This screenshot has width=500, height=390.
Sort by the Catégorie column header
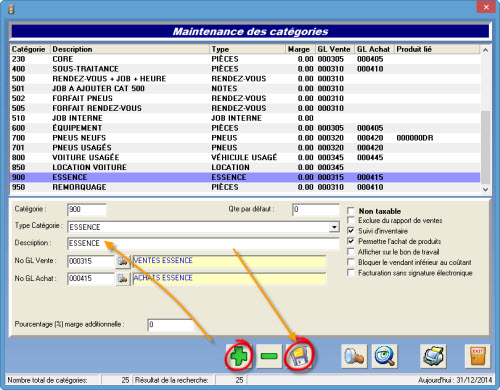(30, 49)
